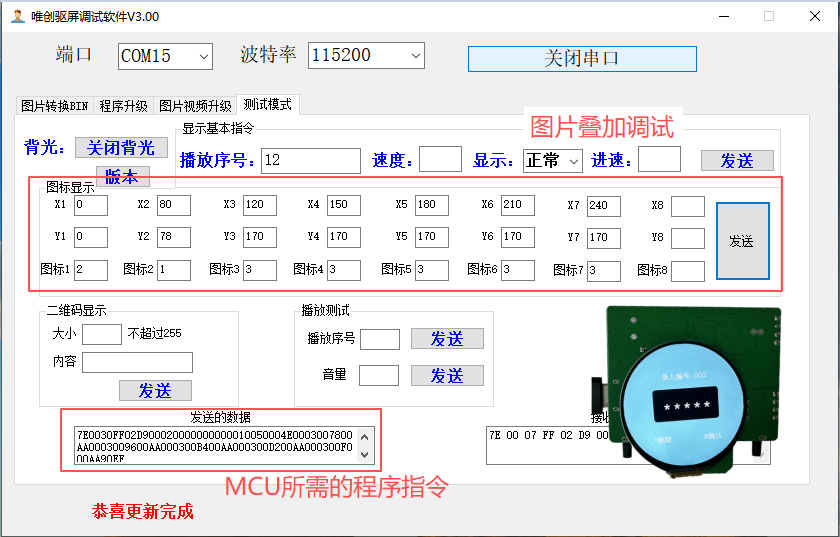Click 发送 button next to 音量 field

point(447,375)
